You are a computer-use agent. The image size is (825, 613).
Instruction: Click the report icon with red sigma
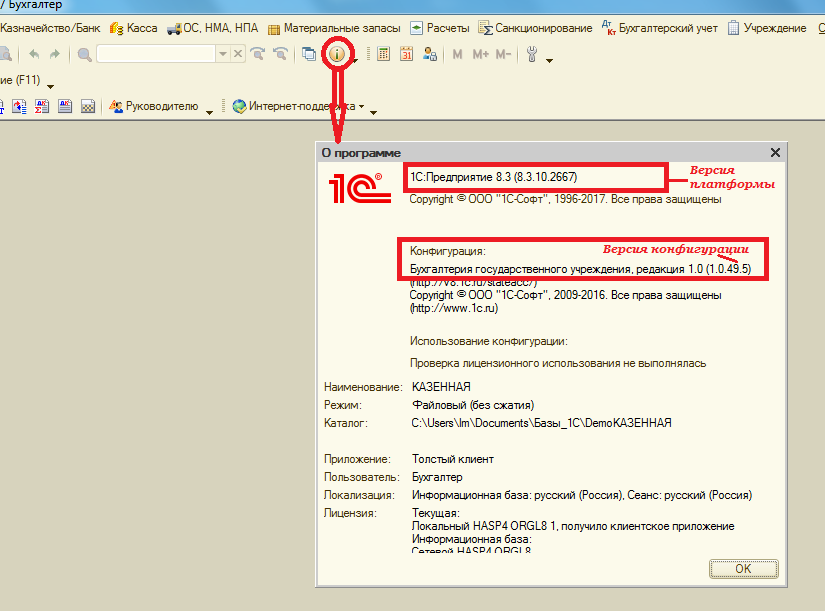(x=42, y=106)
